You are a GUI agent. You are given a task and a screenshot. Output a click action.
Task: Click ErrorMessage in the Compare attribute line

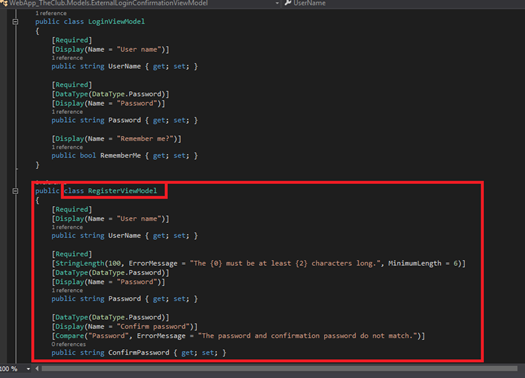[x=161, y=336]
